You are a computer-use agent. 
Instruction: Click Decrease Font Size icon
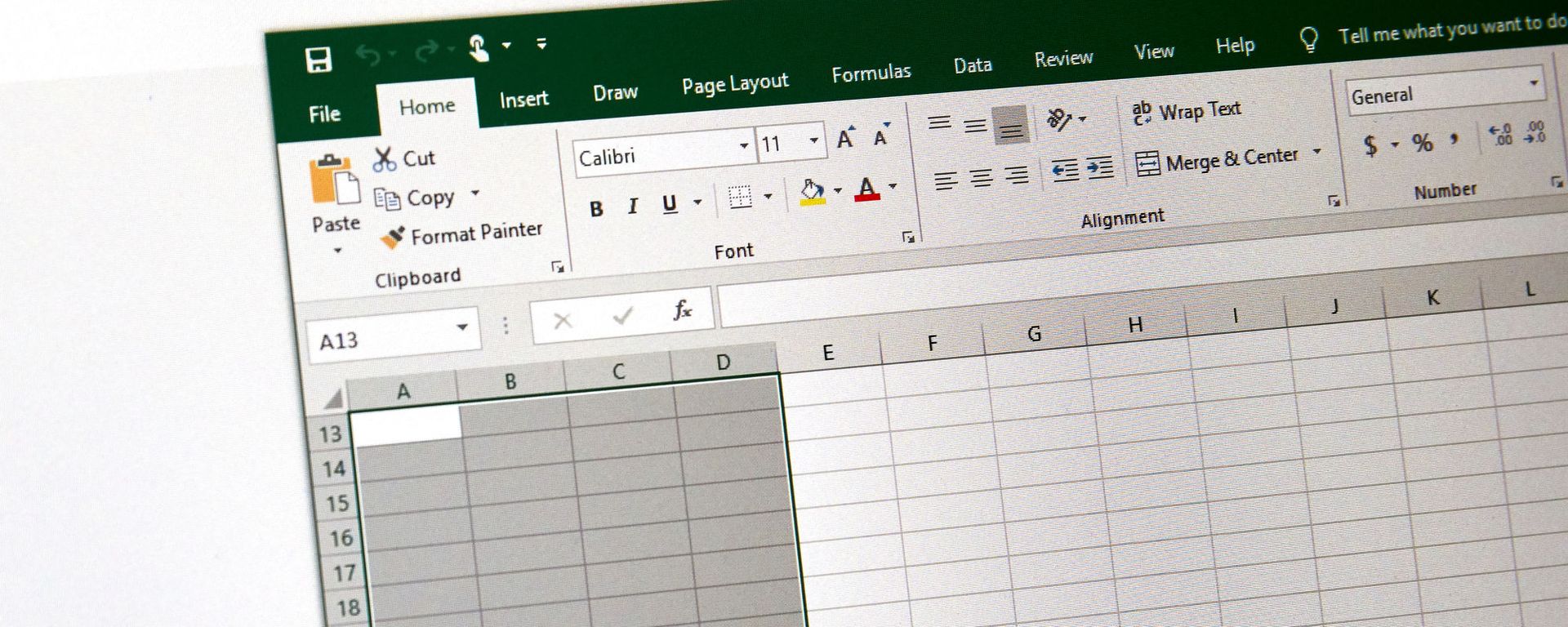[x=881, y=135]
